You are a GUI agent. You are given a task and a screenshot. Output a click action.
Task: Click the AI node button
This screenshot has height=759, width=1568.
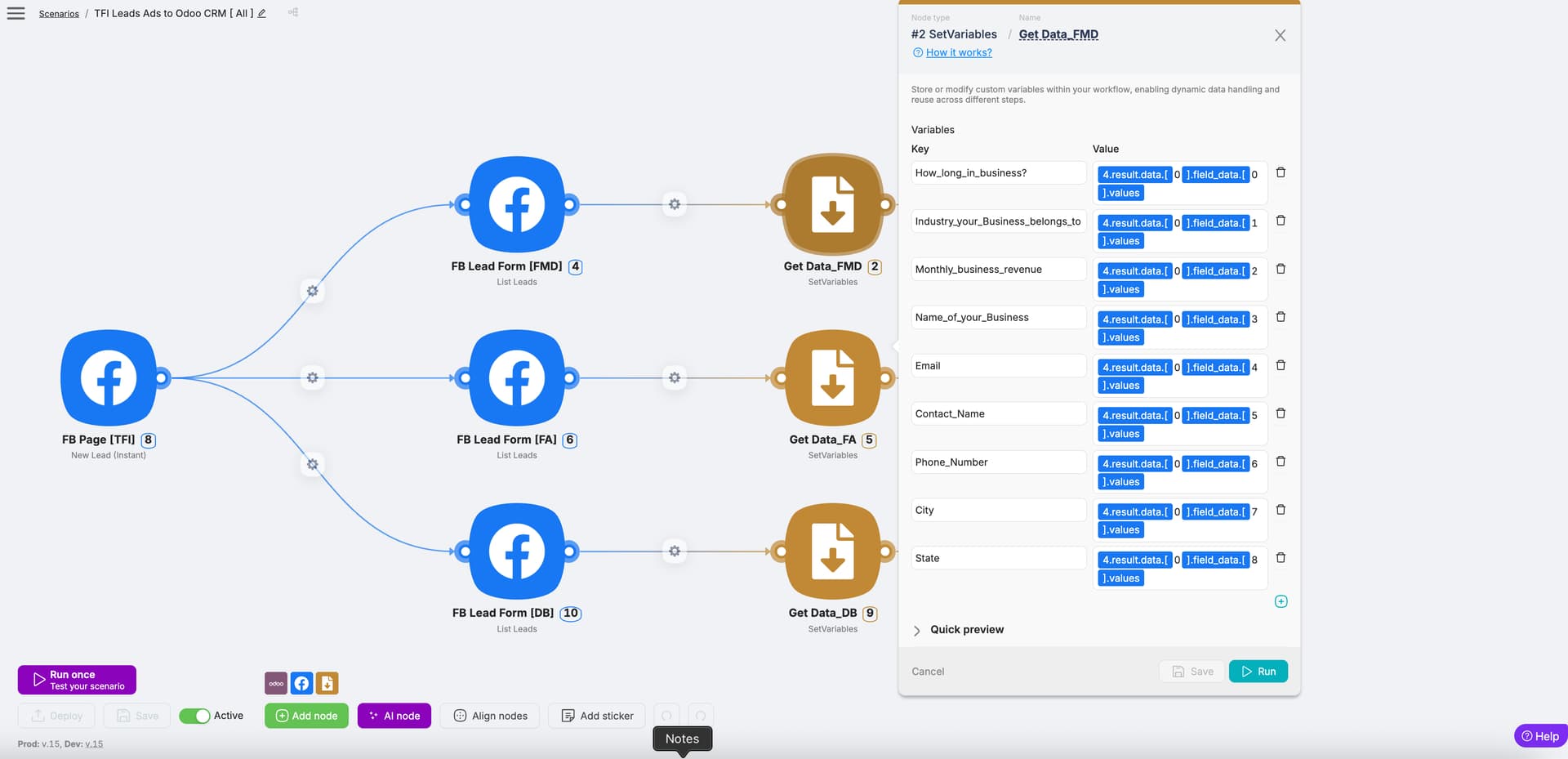394,716
